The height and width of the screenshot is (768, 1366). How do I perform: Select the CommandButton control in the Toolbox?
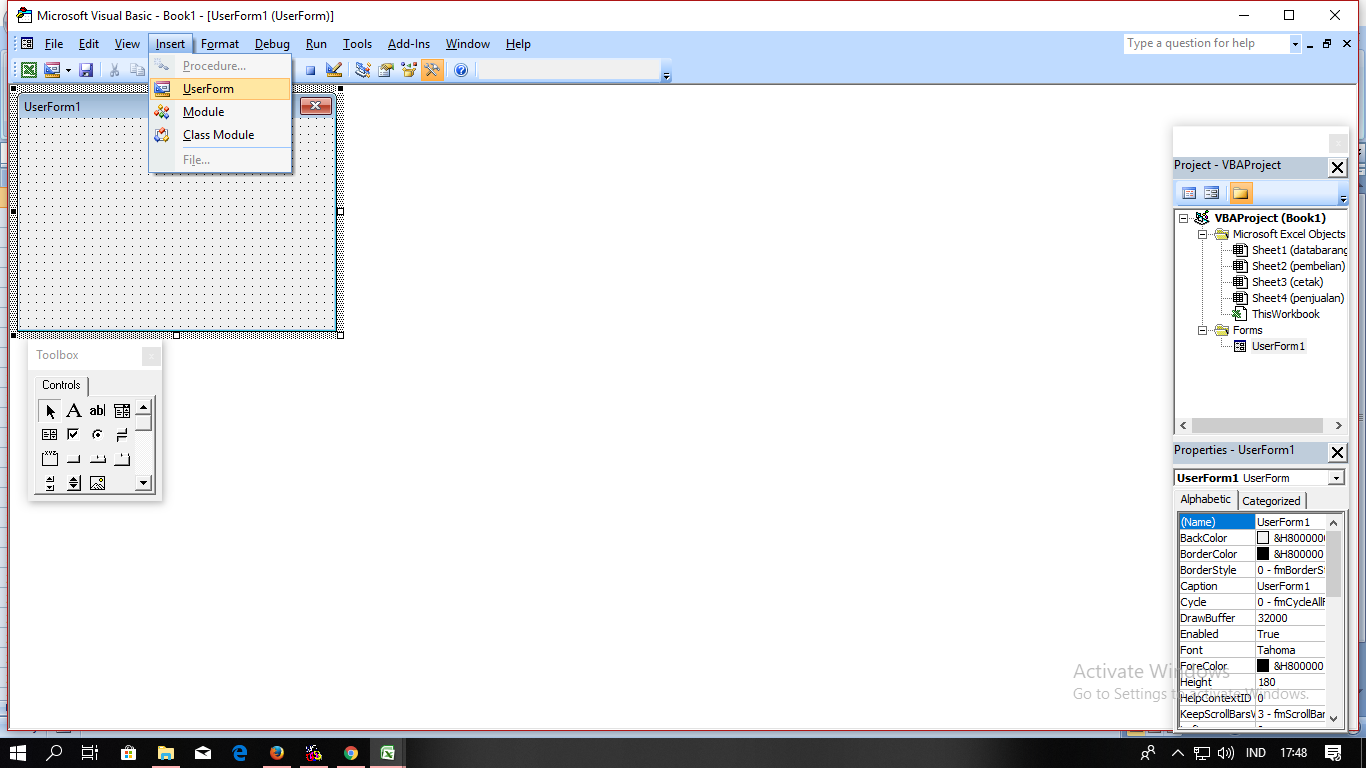(74, 458)
